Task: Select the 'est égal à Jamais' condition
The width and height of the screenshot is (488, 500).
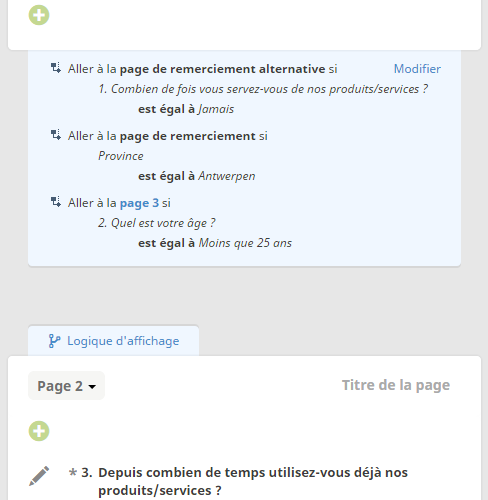Action: click(x=186, y=109)
